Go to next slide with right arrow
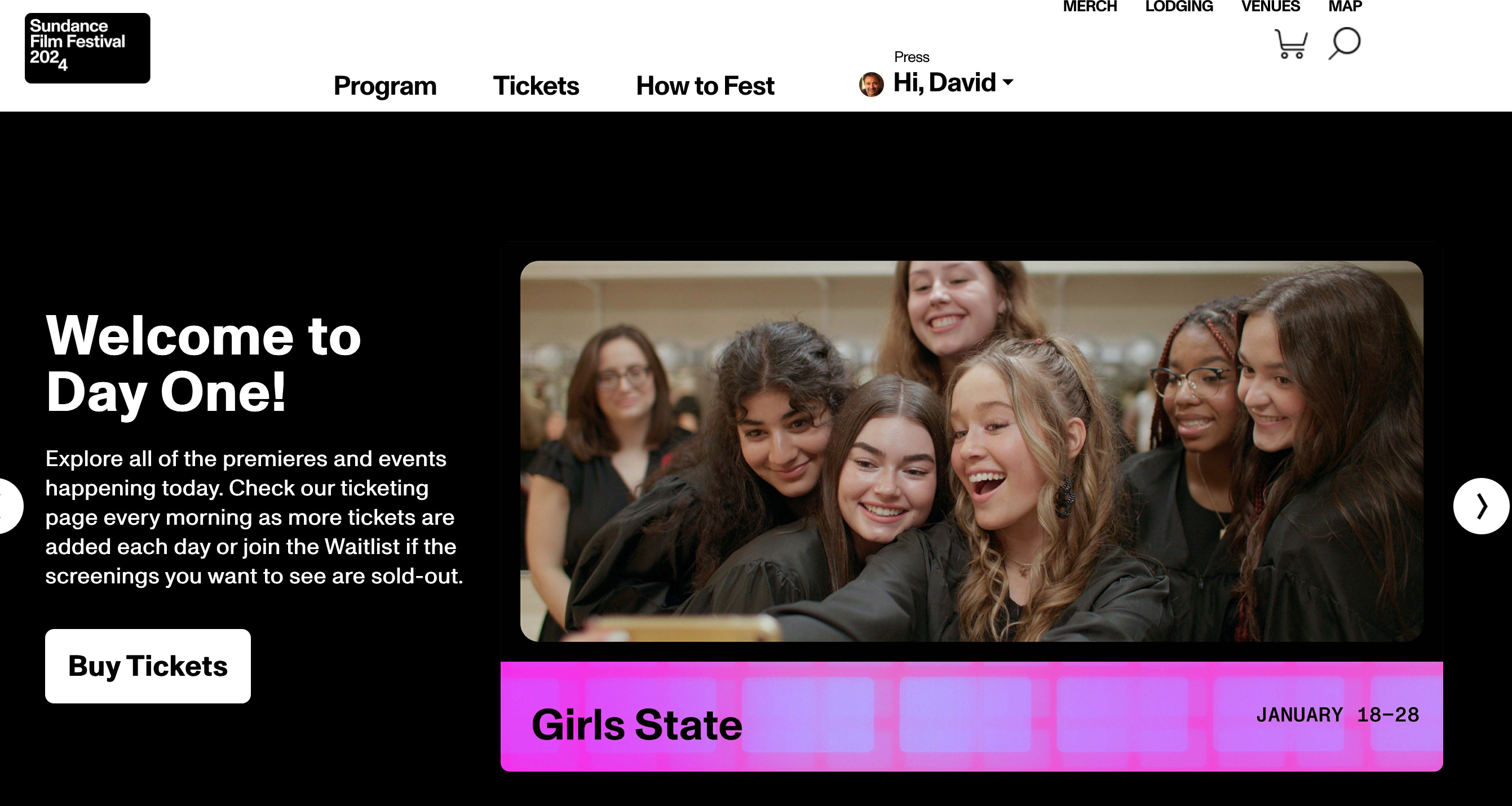 pyautogui.click(x=1481, y=506)
